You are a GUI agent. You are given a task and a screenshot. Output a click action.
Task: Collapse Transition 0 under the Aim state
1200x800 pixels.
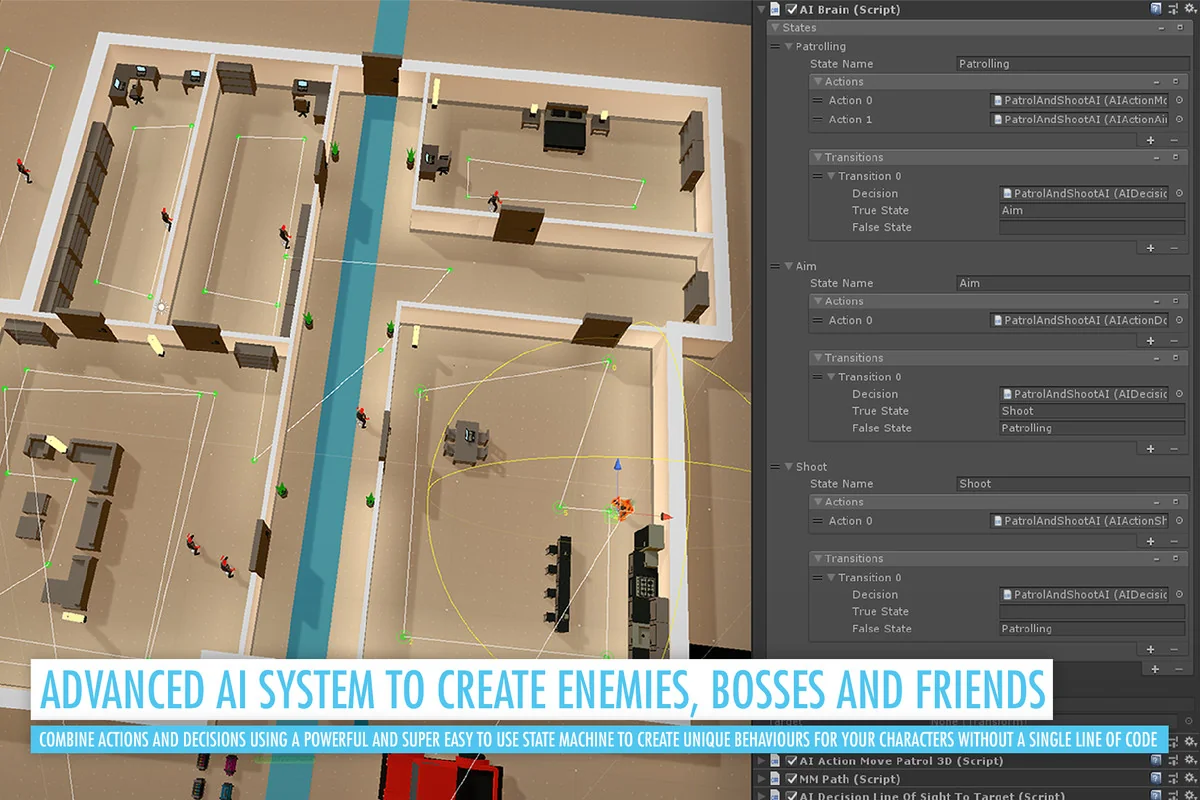tap(831, 376)
